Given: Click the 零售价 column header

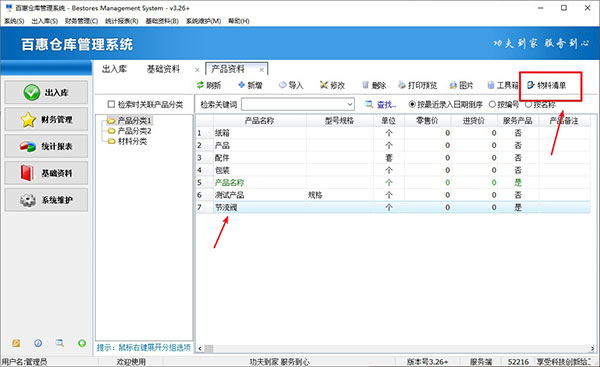Looking at the screenshot, I should 427,121.
